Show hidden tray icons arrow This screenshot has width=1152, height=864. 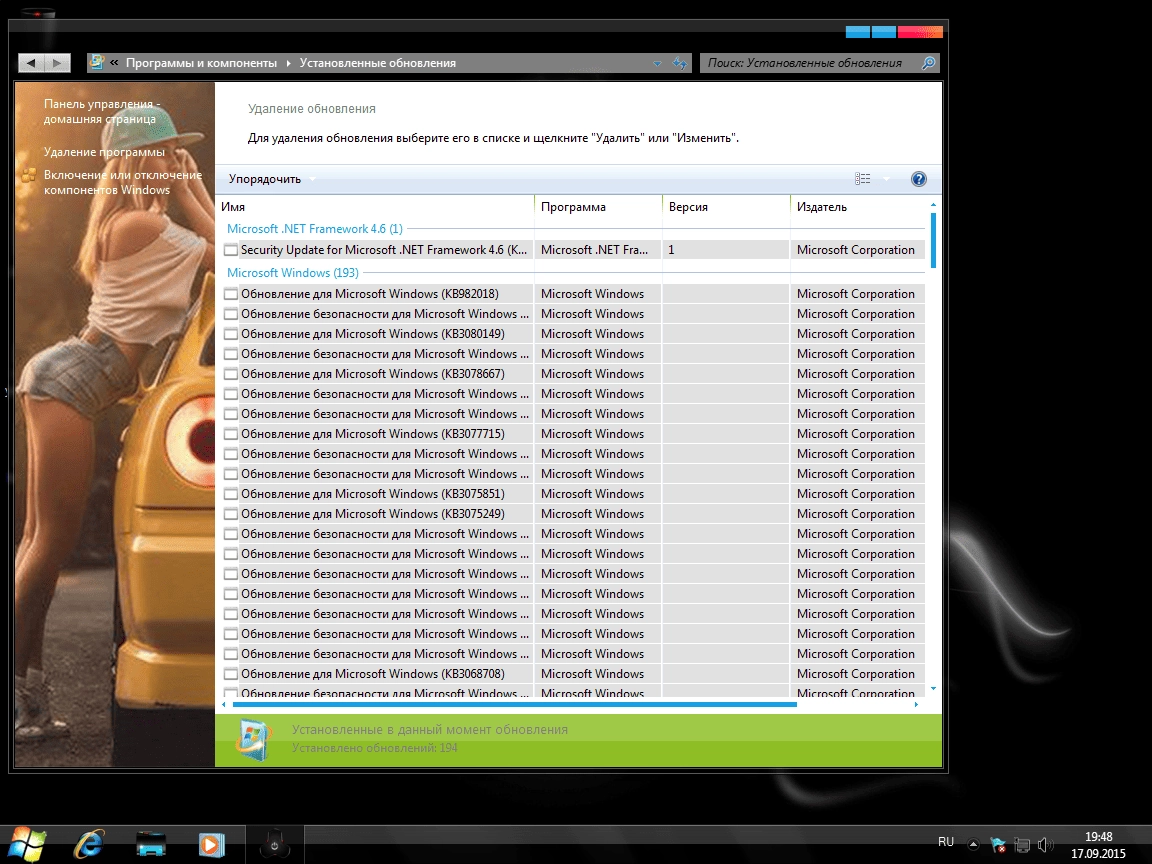click(x=973, y=845)
